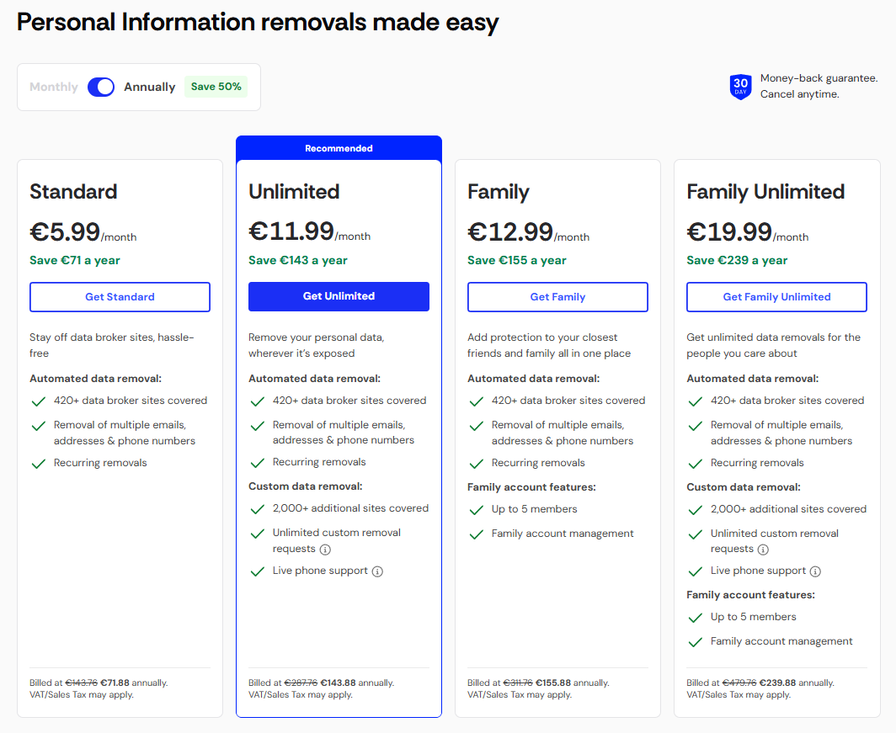Open info icon for Family Unlimited live phone support
This screenshot has width=896, height=733.
[815, 572]
